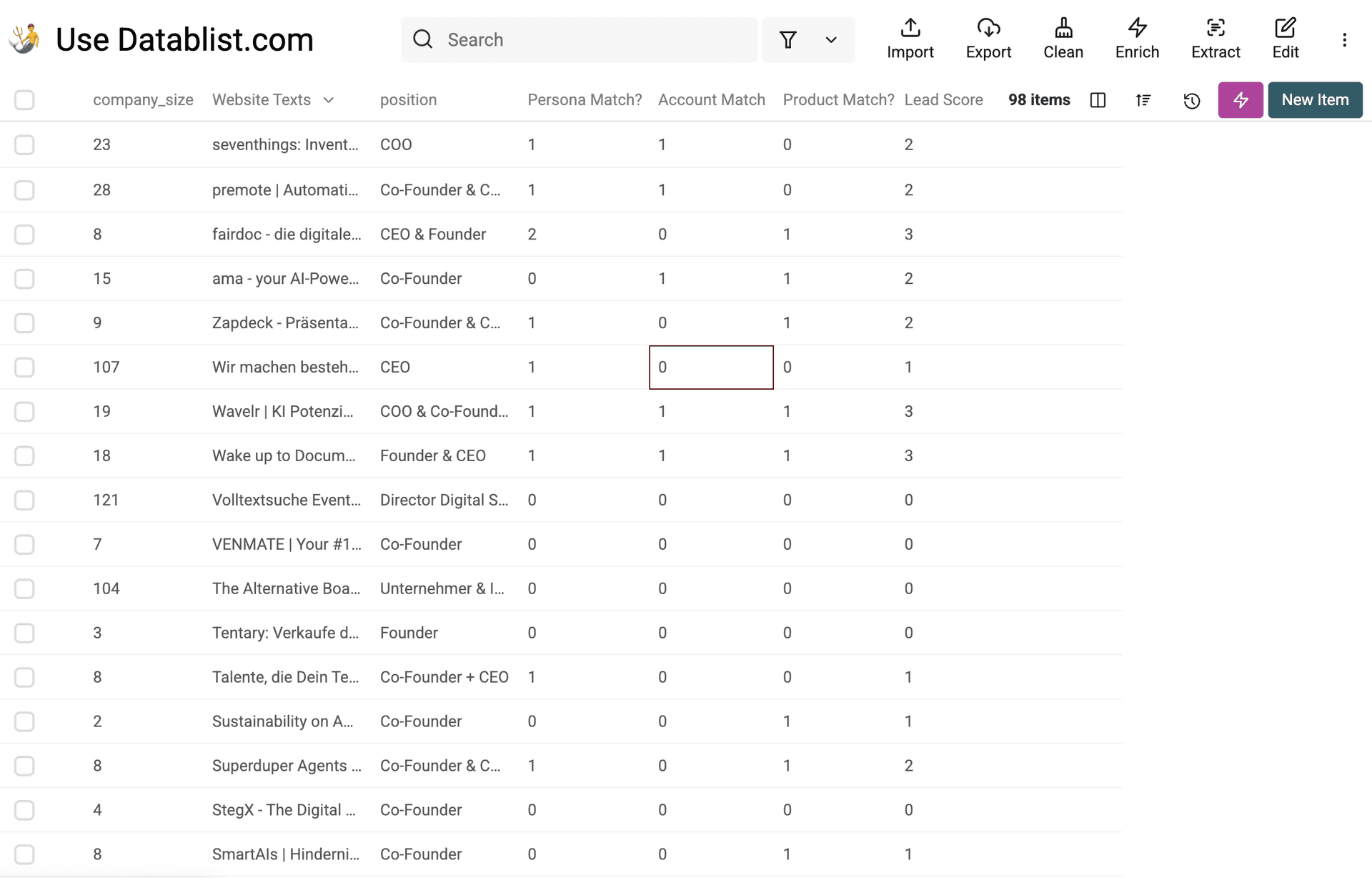Open the Website Texts column dropdown
This screenshot has width=1372, height=878.
(328, 100)
